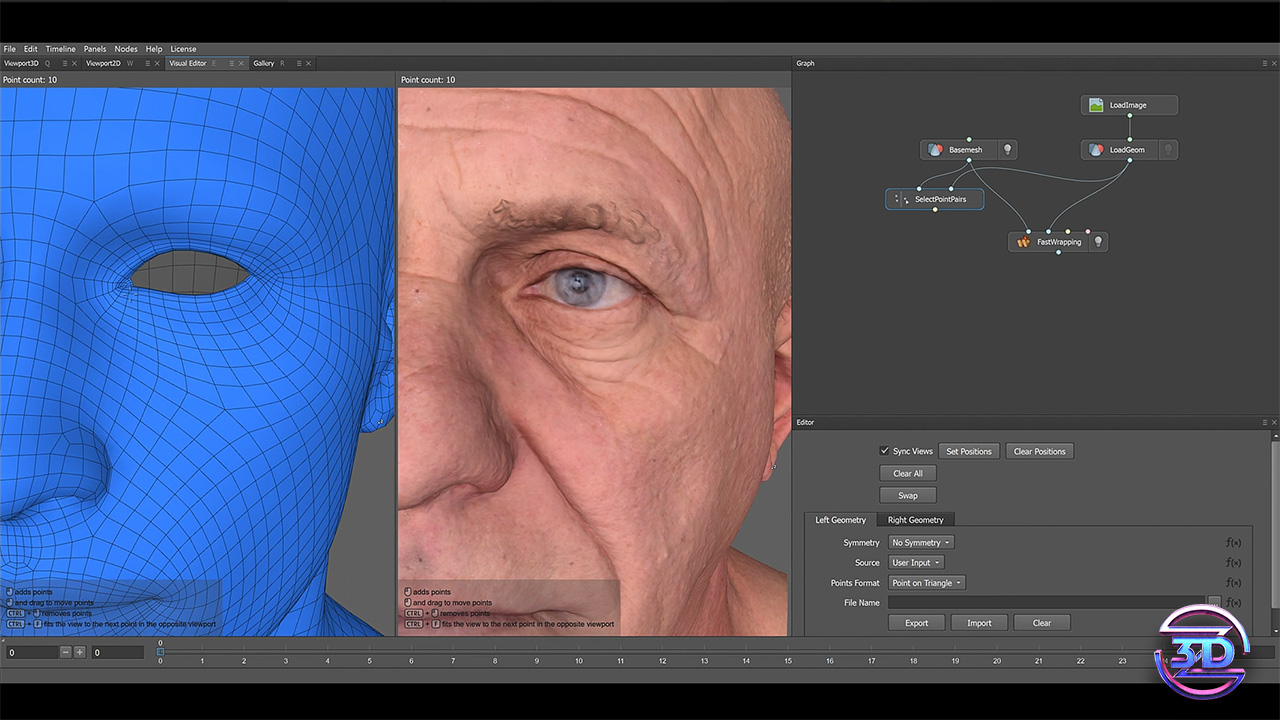Open the Graph panel options menu icon

point(1264,63)
